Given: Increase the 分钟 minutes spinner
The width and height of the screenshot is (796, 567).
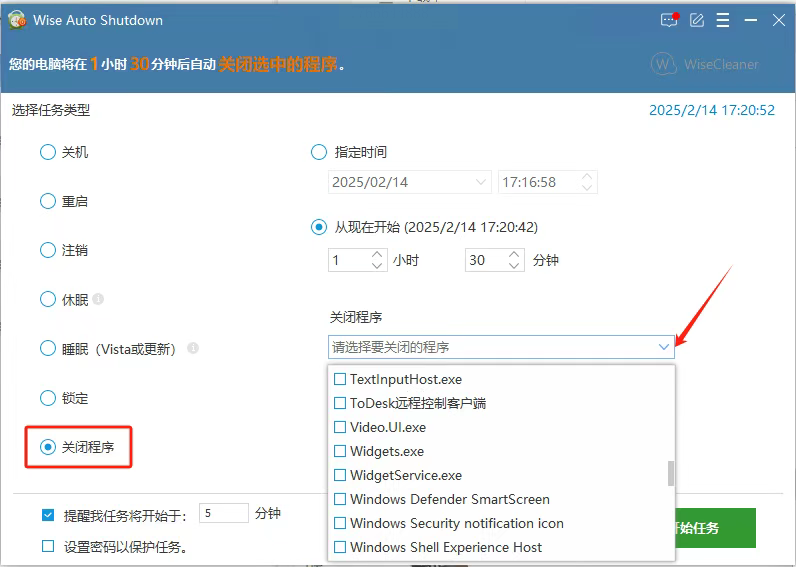Looking at the screenshot, I should [x=514, y=255].
